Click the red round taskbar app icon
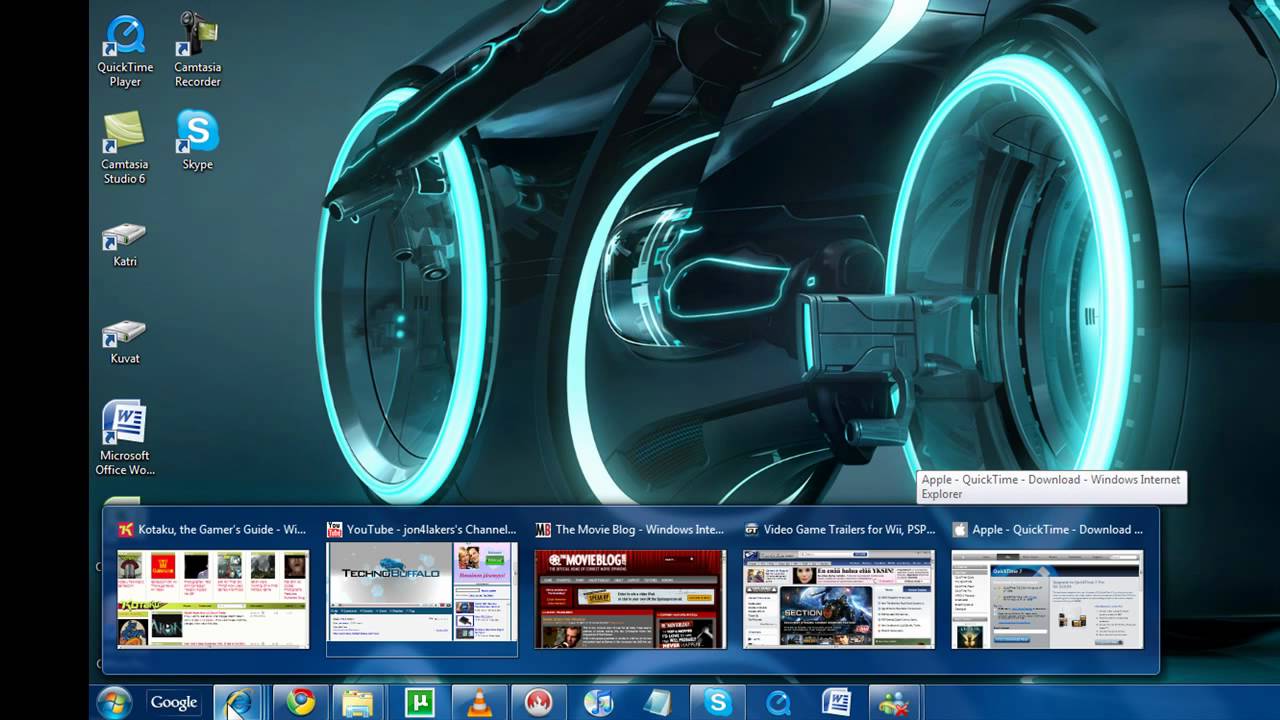Screen dimensions: 1280x720 (x=538, y=702)
